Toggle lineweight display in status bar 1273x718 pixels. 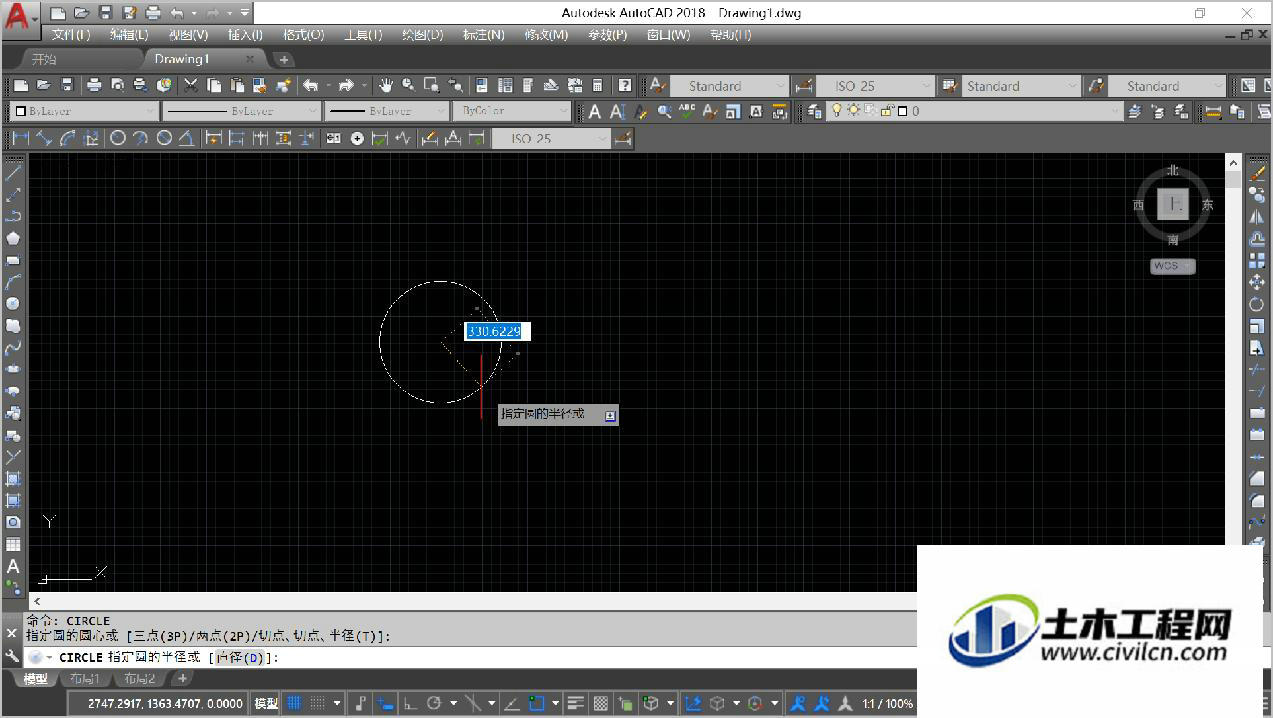click(x=575, y=703)
